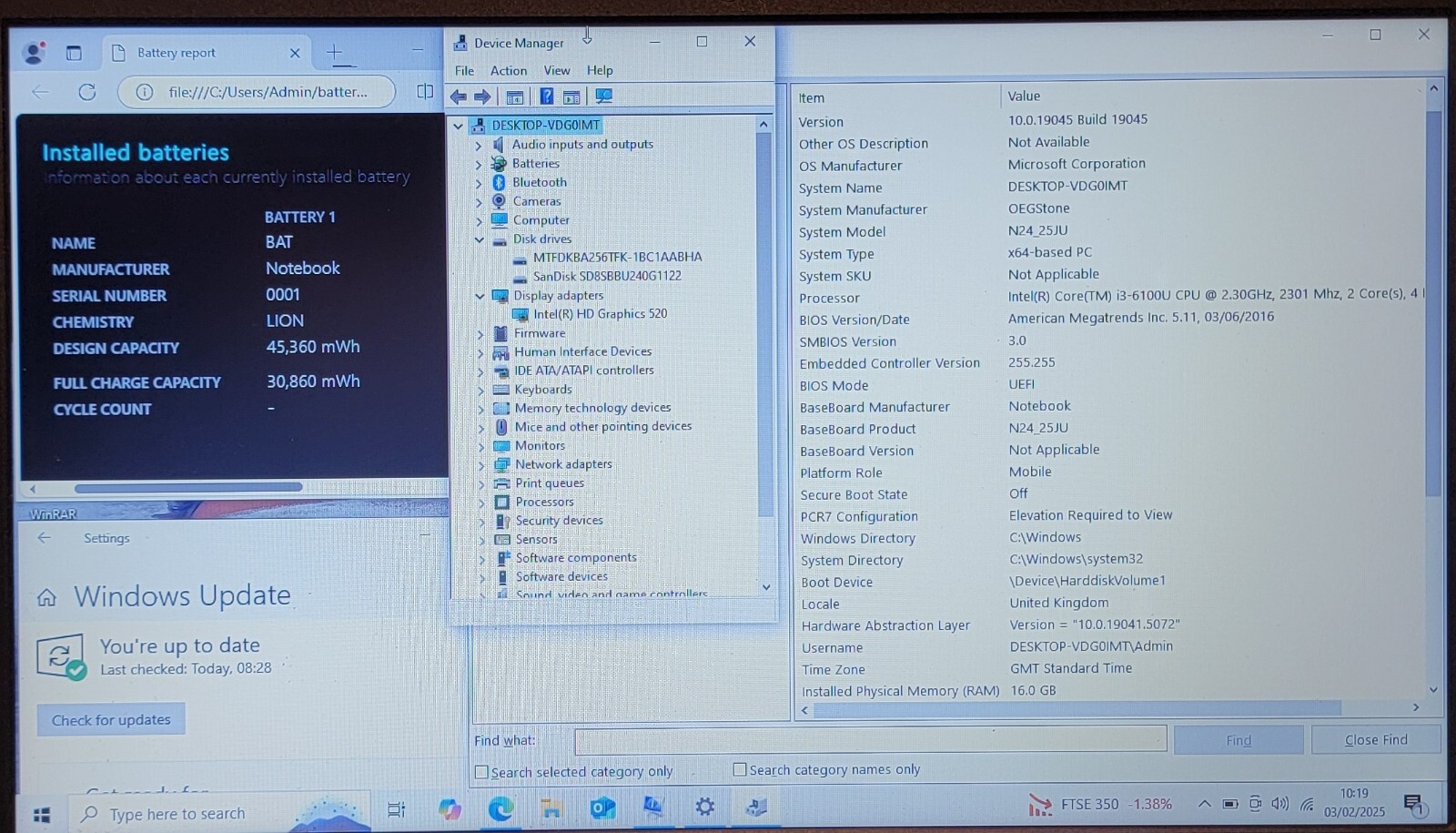Open the volume tray icon

1280,804
